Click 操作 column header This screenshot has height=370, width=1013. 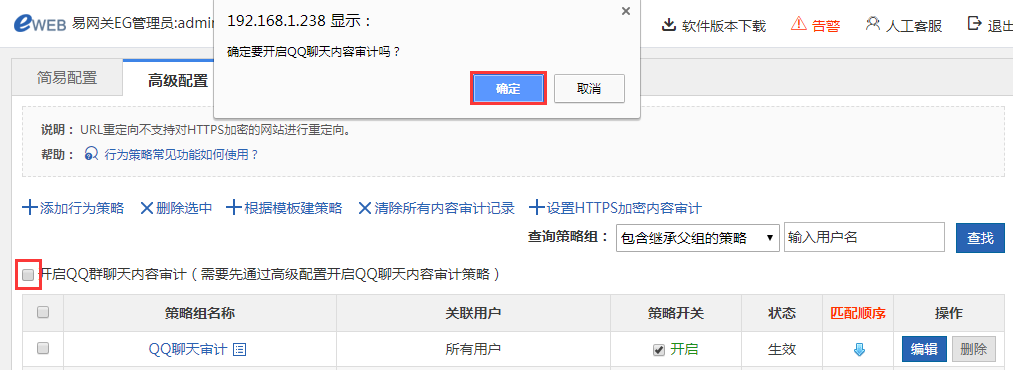pos(948,313)
